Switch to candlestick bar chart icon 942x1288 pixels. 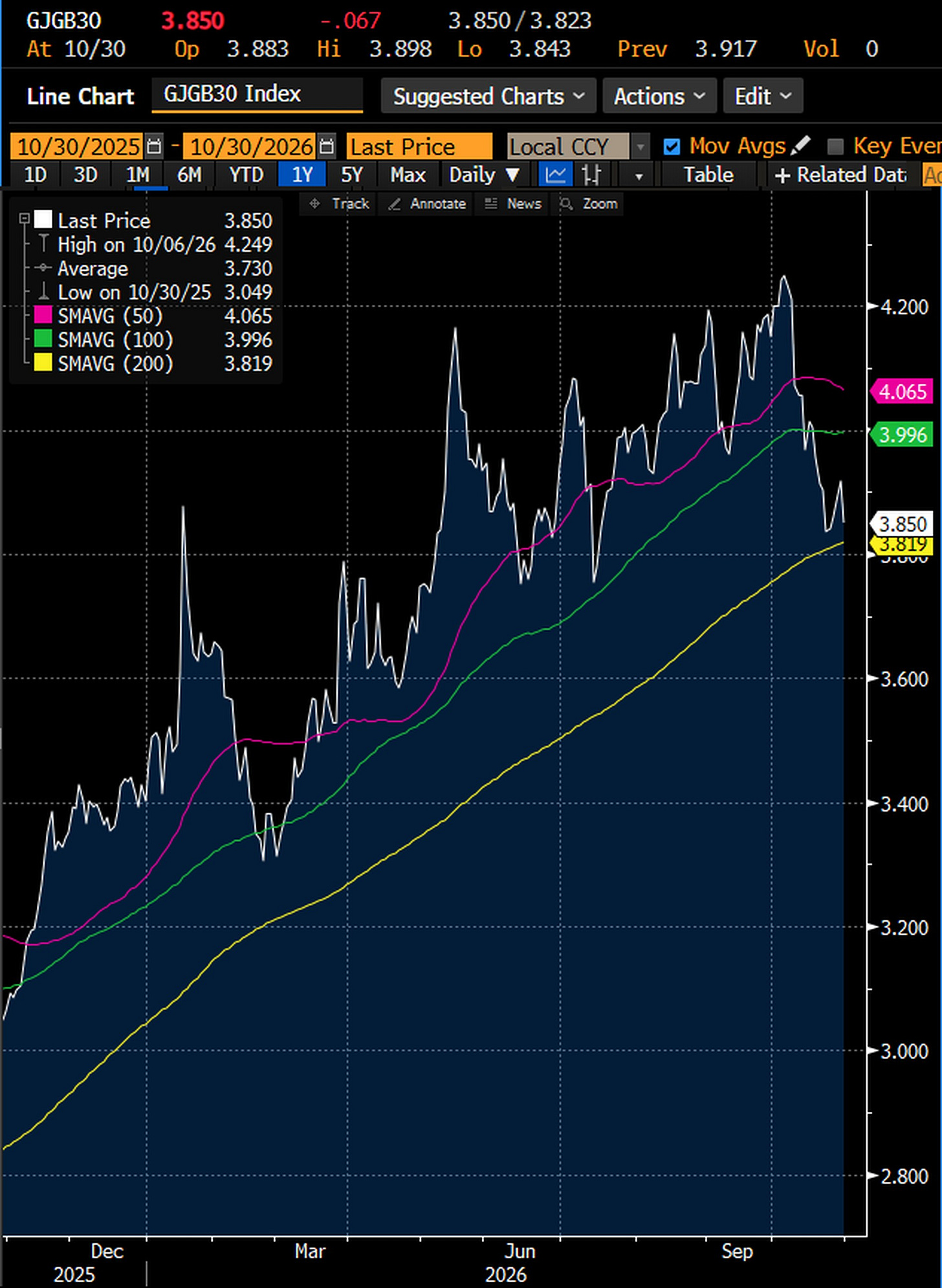pyautogui.click(x=591, y=175)
